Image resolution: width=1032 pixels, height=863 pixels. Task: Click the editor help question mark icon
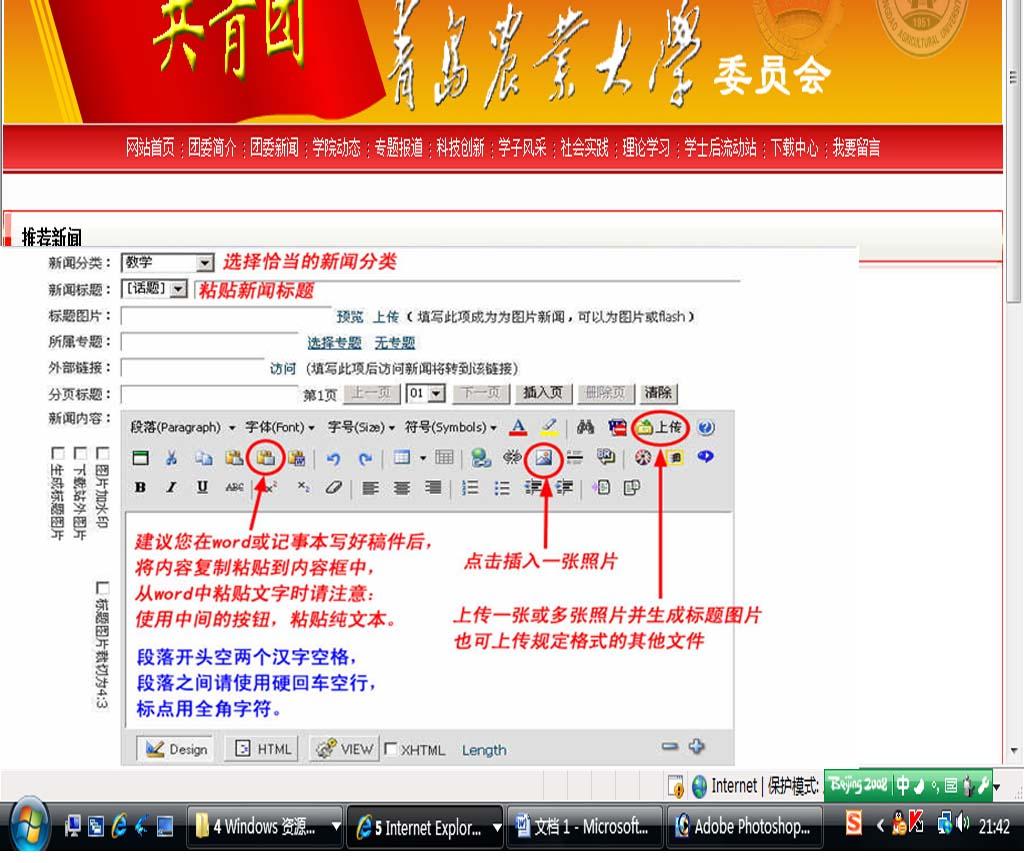(x=706, y=428)
